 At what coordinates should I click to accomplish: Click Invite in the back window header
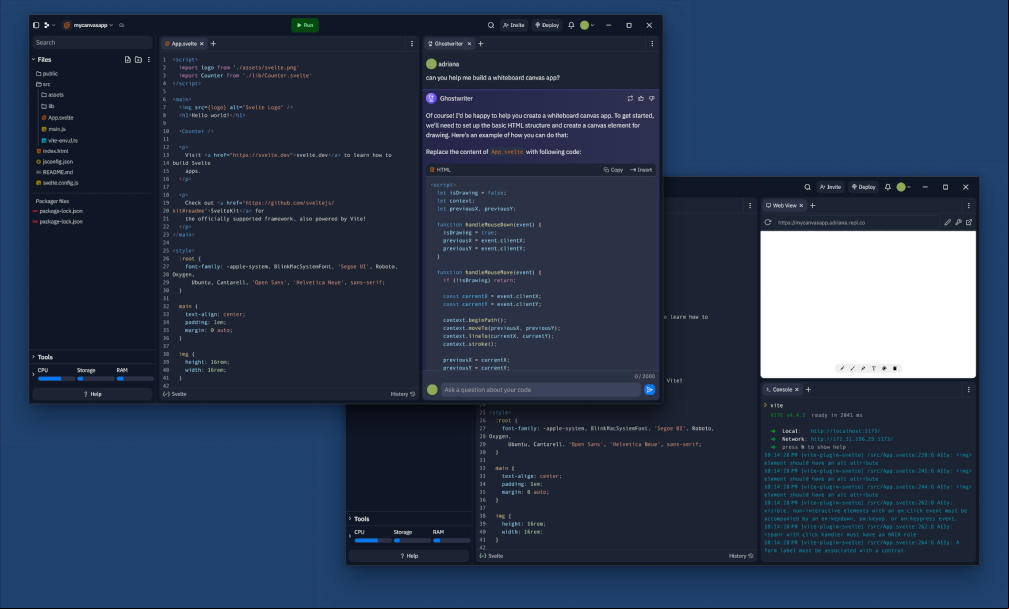pos(830,187)
